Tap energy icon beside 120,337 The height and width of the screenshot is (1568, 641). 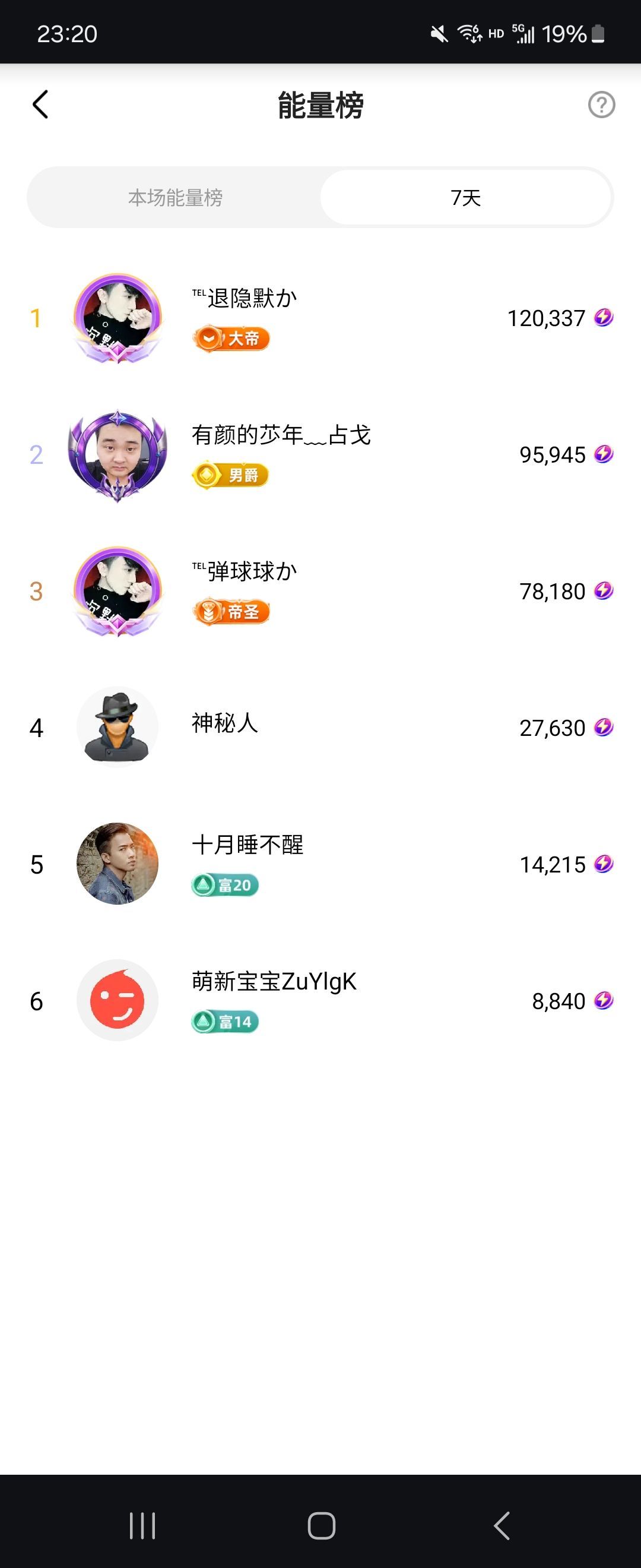coord(603,317)
